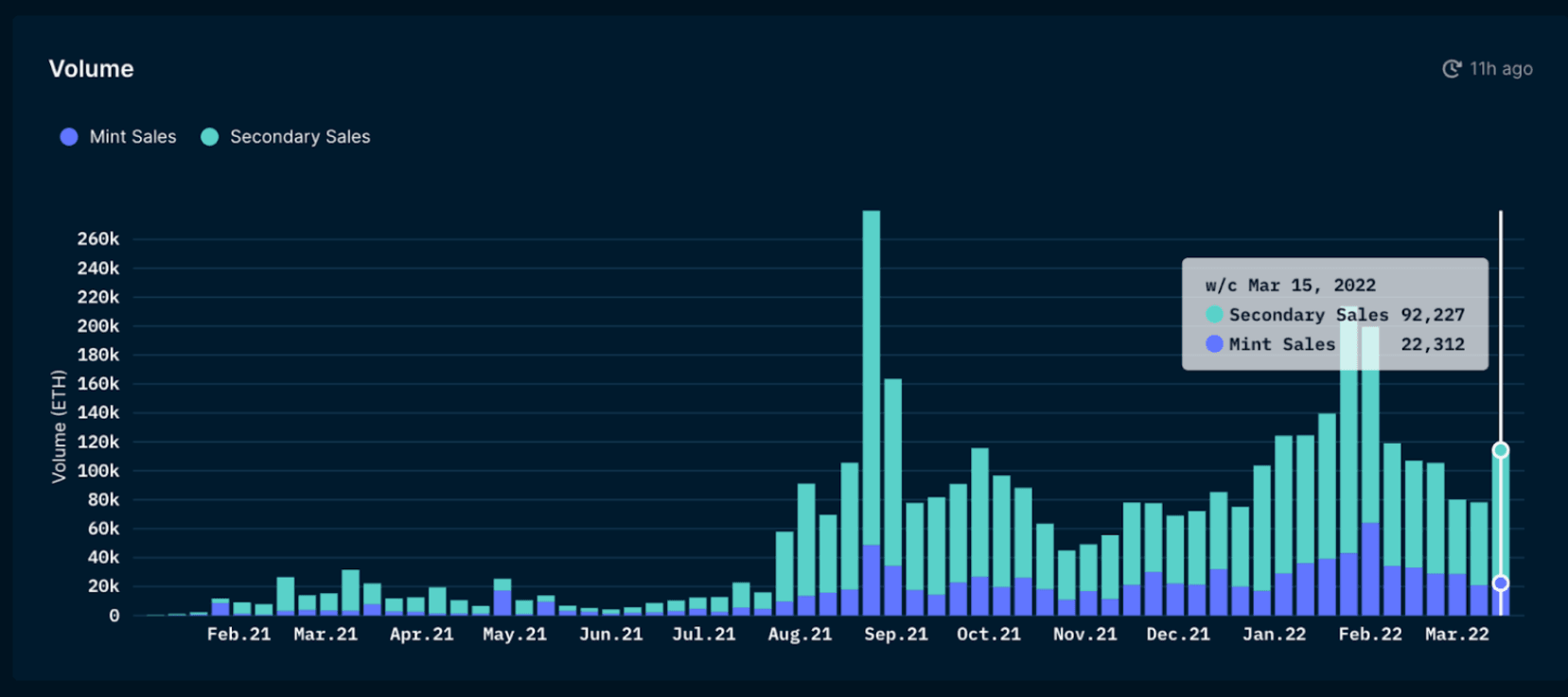Toggle the Secondary Sales legend label

(x=300, y=137)
